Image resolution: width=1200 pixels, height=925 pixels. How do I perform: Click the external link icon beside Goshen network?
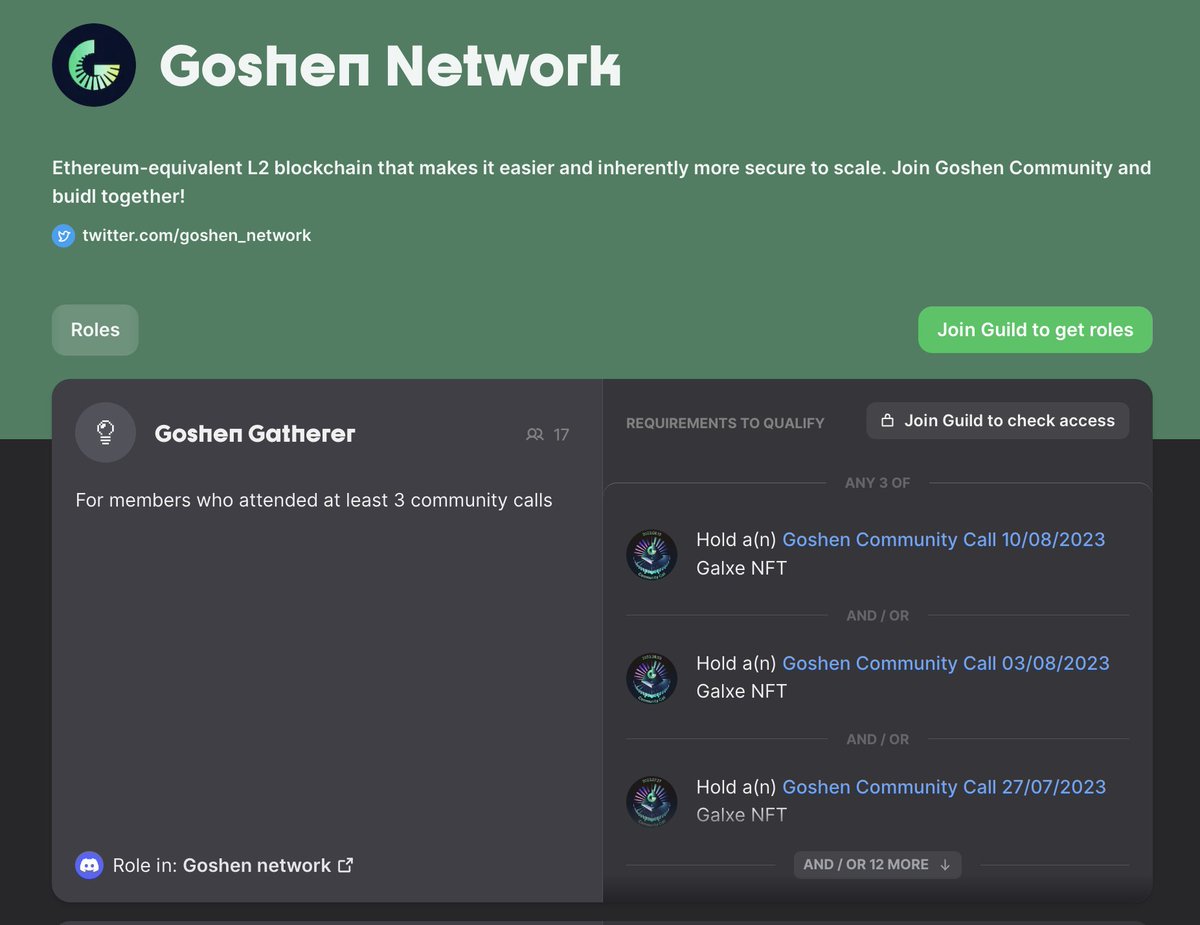point(345,864)
